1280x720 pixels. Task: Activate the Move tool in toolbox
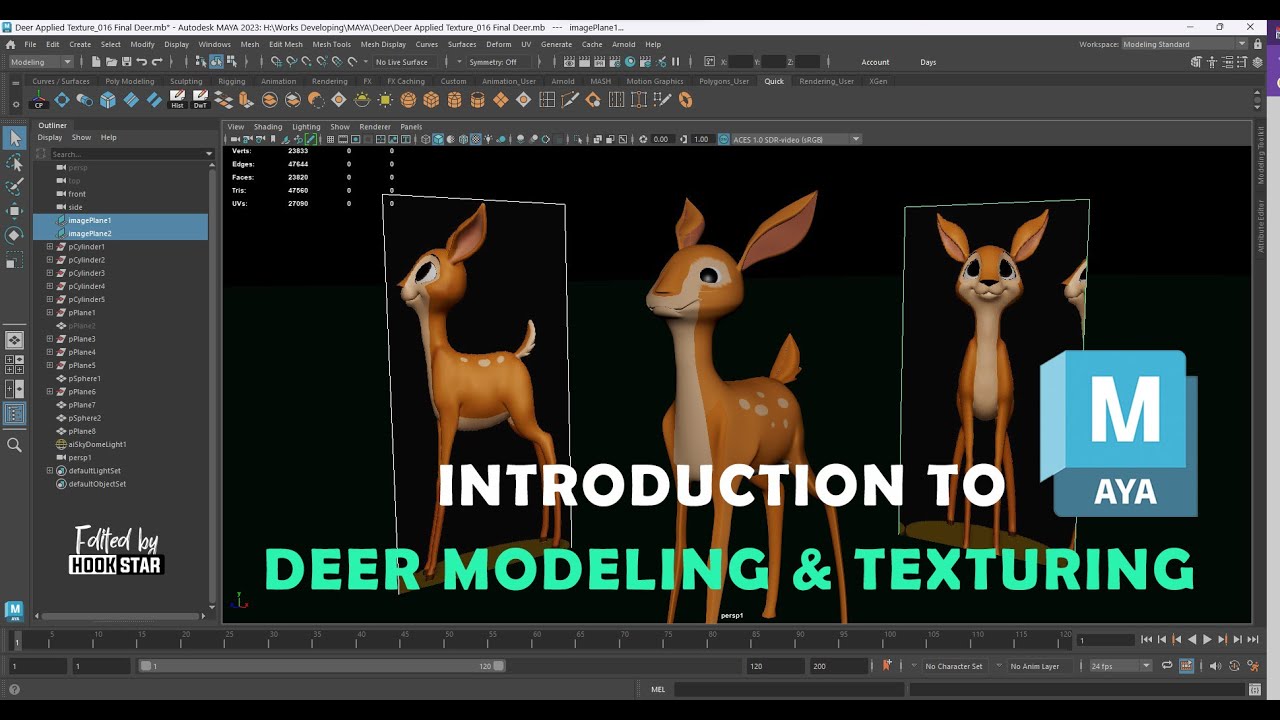[x=15, y=210]
